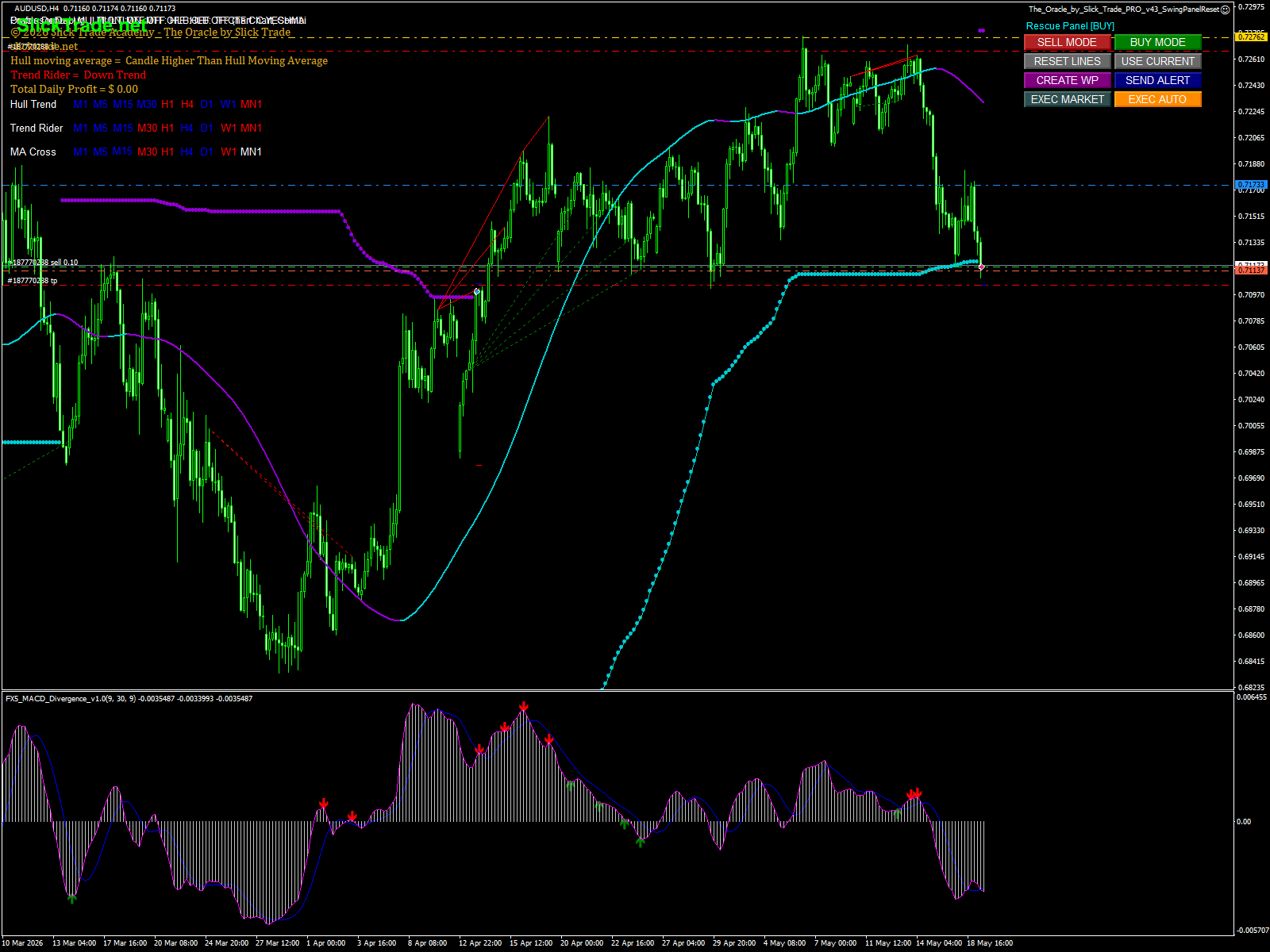The image size is (1270, 952).
Task: Click the 0.00 level on MACD scale
Action: pos(1244,822)
